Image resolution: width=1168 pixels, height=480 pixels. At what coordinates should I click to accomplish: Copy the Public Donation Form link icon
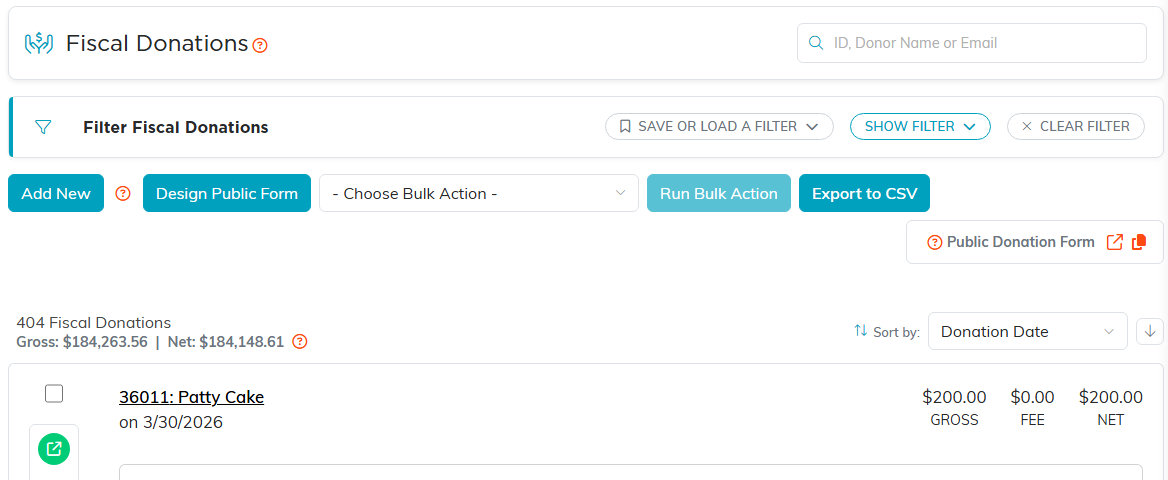pos(1139,242)
